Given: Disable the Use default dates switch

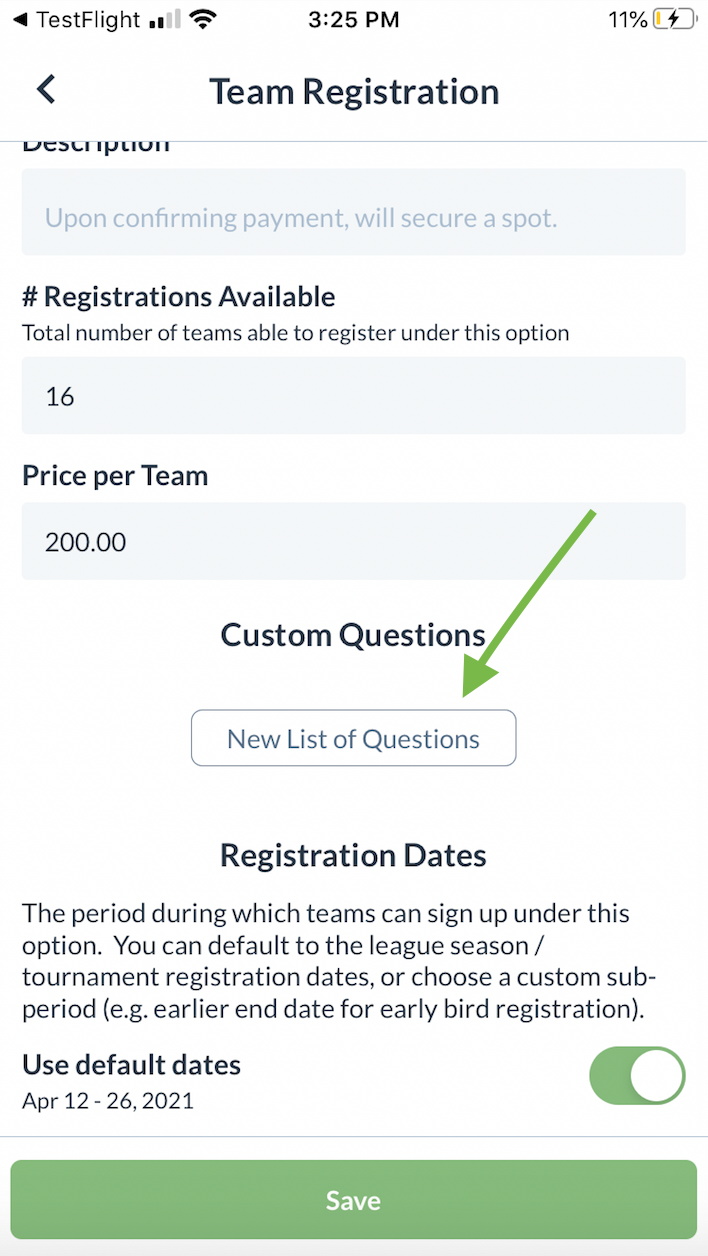Looking at the screenshot, I should [637, 1076].
